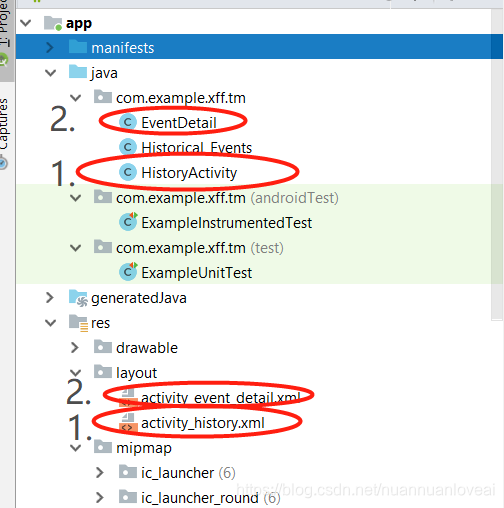Select the HistoryActivity class
Image resolution: width=504 pixels, height=508 pixels.
pos(189,173)
